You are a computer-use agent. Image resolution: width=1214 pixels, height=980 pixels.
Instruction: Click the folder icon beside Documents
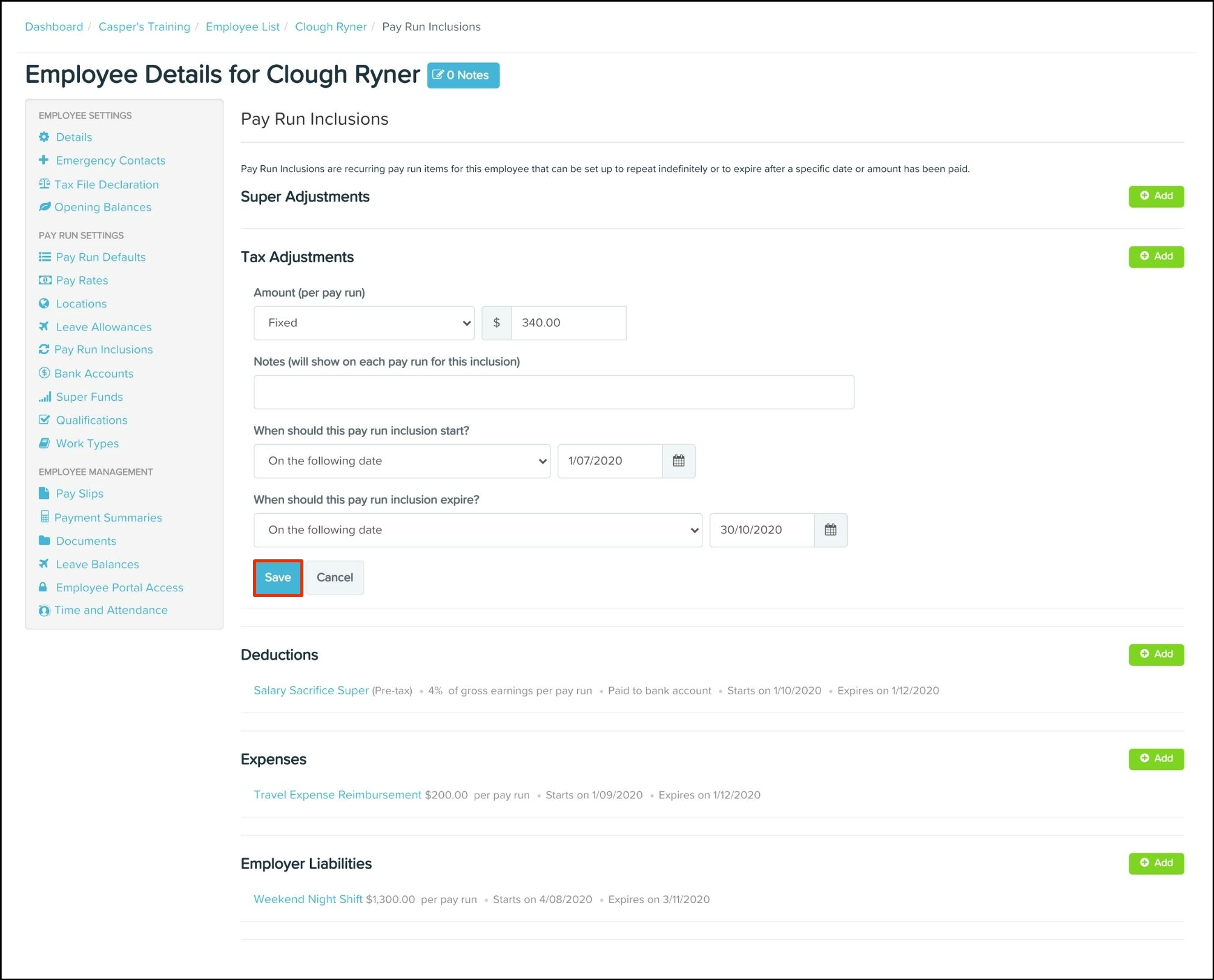(44, 541)
